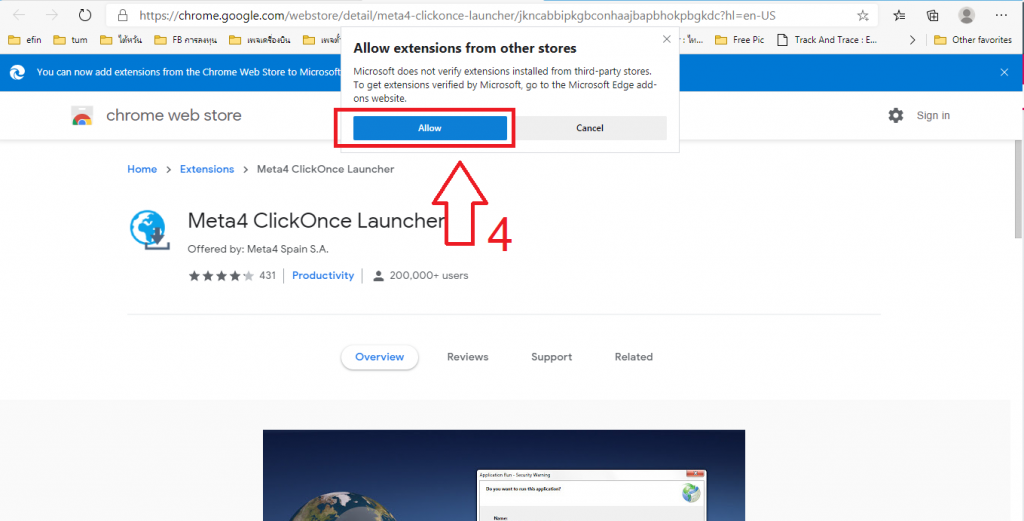1024x521 pixels.
Task: Go to the Home breadcrumb
Action: point(142,169)
